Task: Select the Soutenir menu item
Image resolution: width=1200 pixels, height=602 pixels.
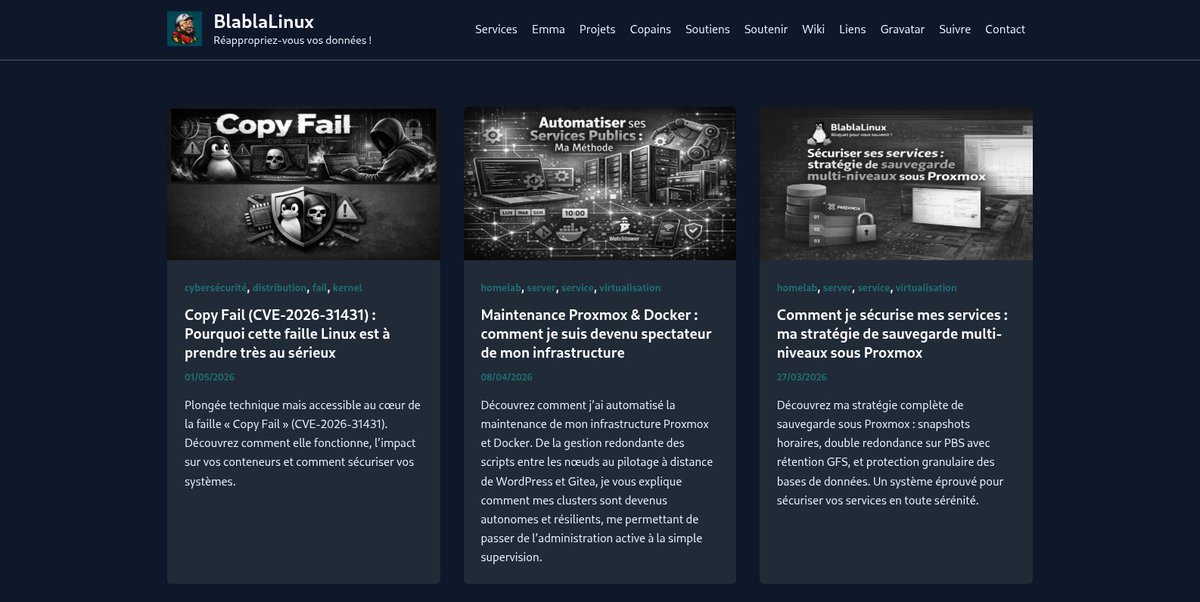Action: 766,29
